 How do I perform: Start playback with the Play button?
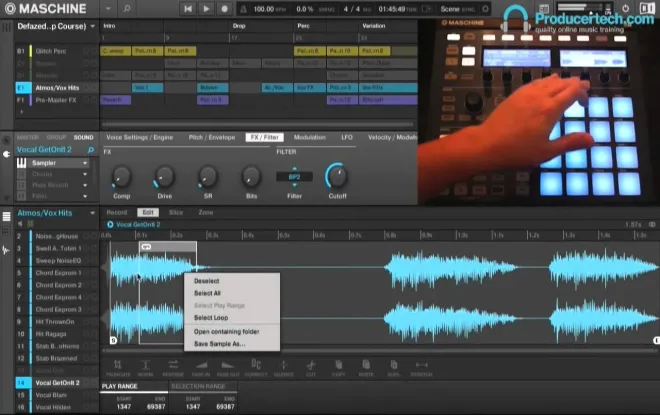[206, 8]
